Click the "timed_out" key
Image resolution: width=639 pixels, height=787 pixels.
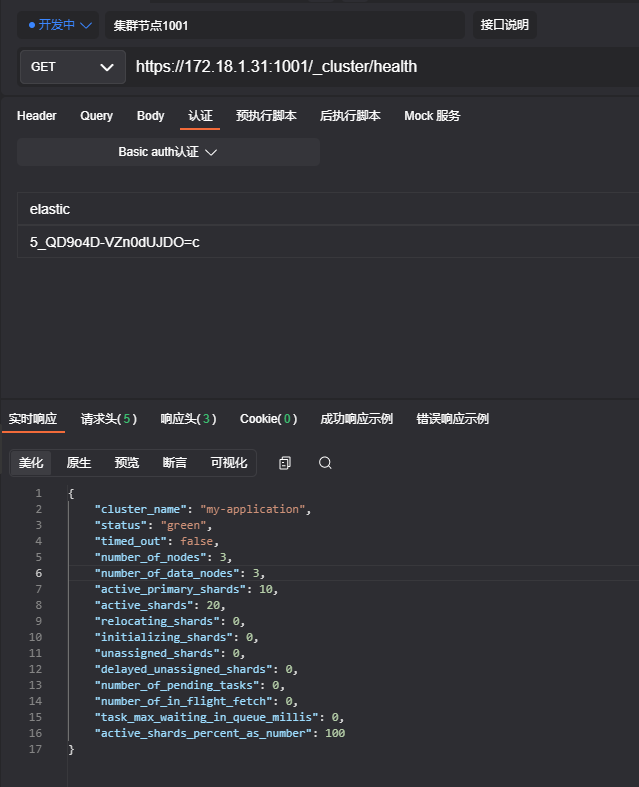pos(131,541)
